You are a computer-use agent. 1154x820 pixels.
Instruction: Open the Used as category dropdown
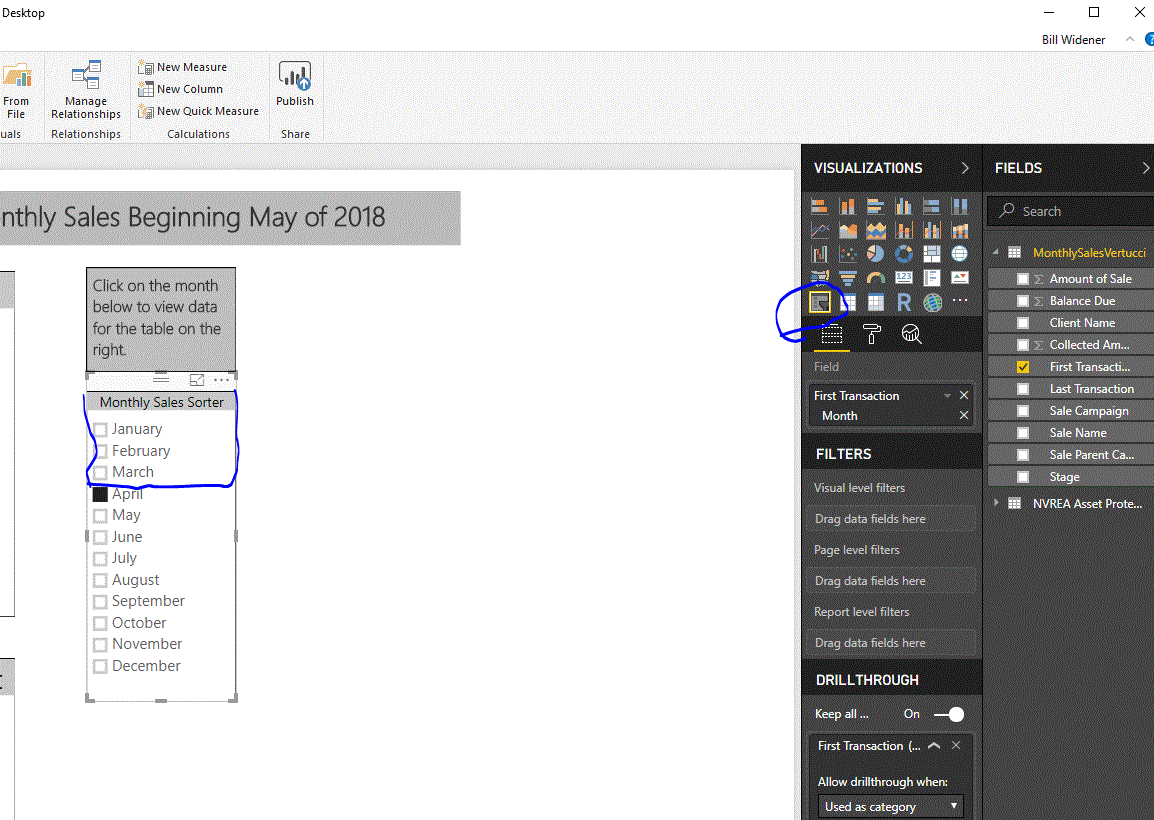(x=891, y=807)
